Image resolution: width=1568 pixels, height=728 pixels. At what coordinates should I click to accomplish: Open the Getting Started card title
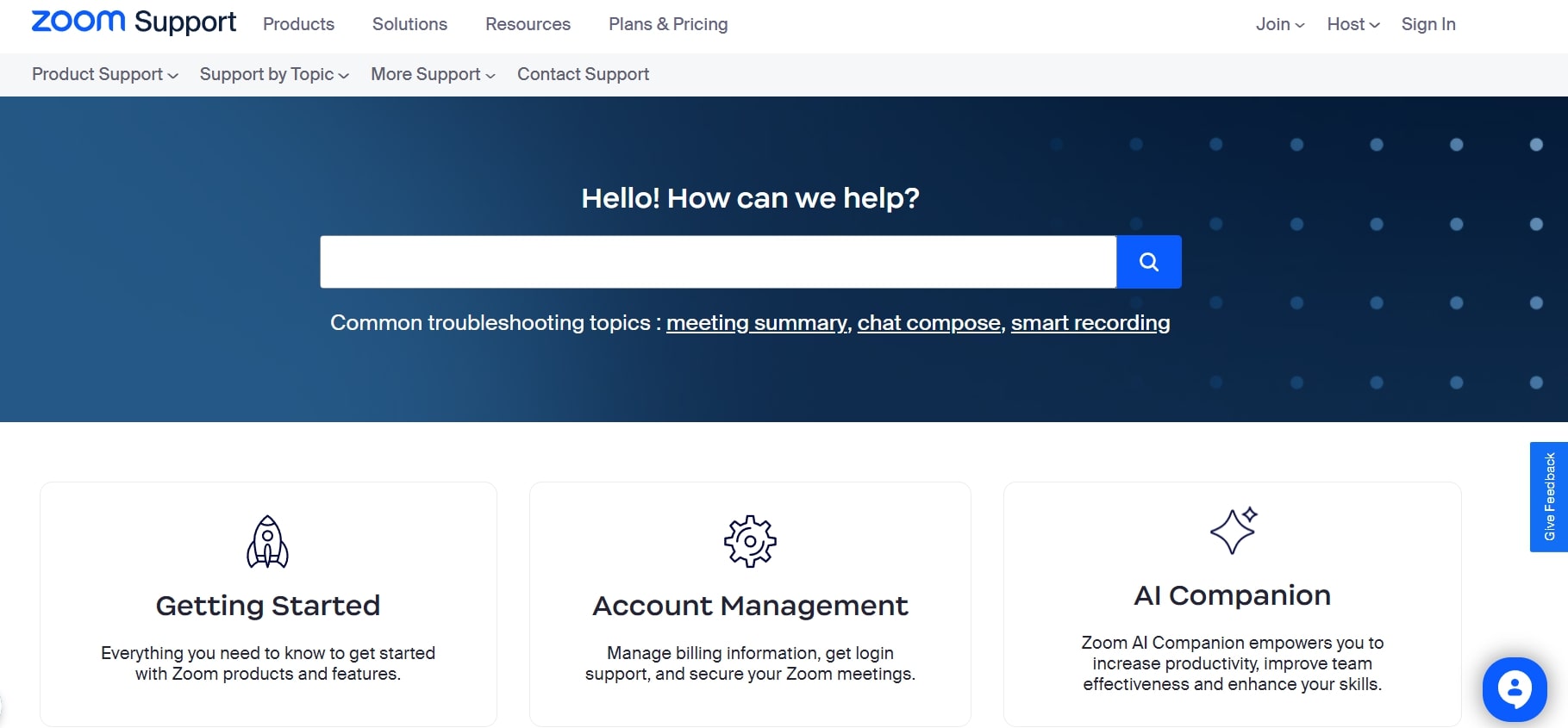[x=268, y=606]
